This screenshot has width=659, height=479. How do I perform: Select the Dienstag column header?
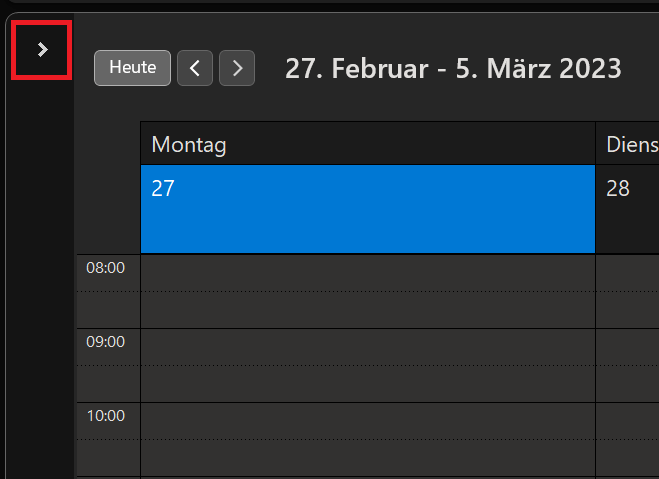click(627, 144)
